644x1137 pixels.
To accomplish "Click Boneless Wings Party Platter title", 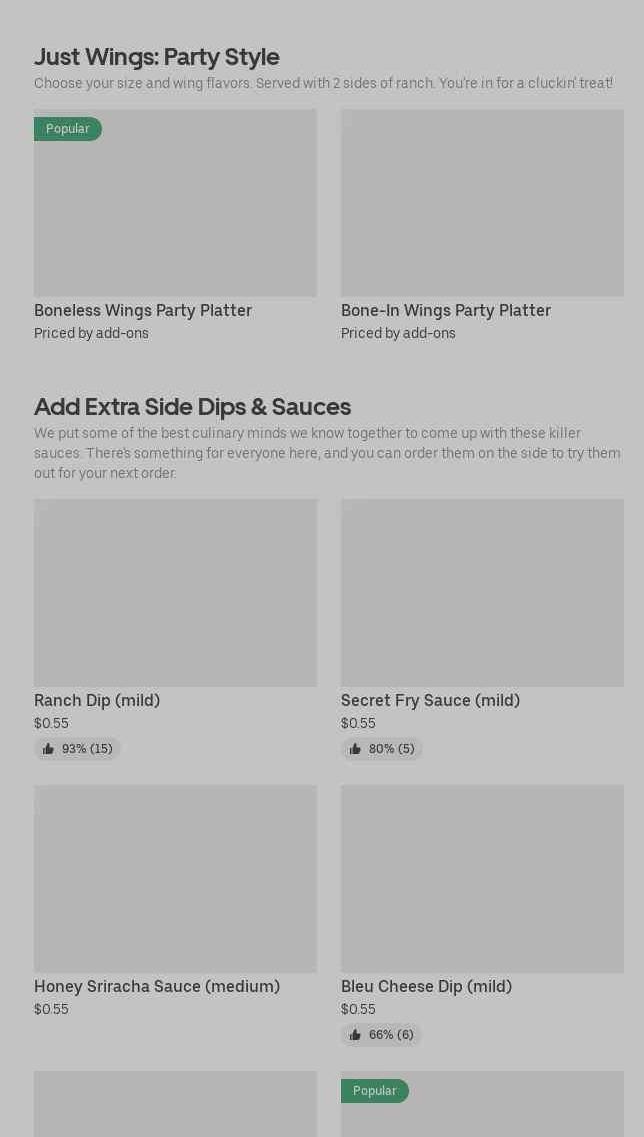I will 143,310.
